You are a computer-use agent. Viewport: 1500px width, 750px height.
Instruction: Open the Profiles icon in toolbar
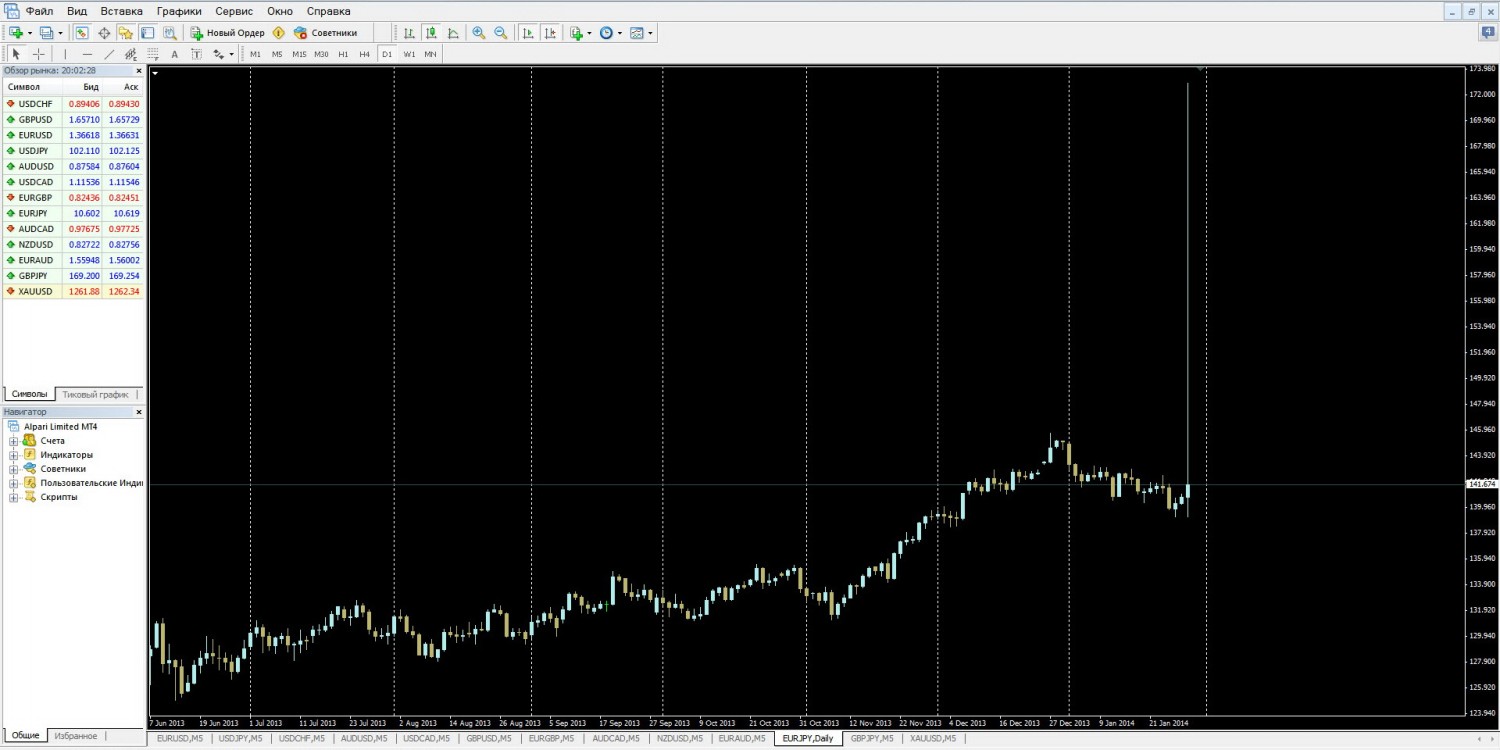click(46, 33)
